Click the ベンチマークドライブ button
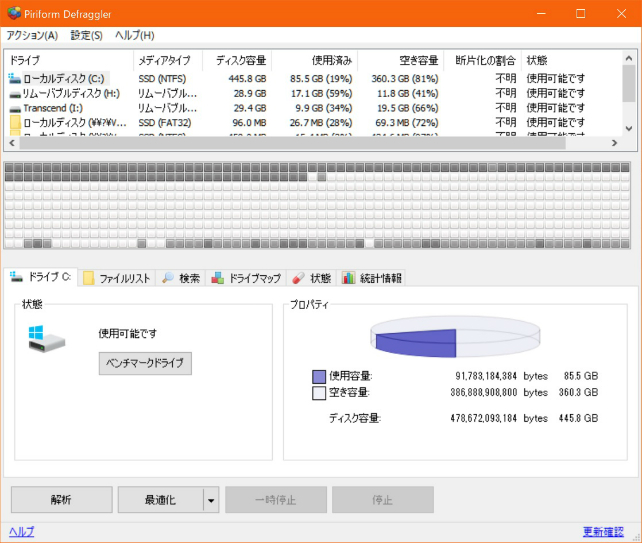The image size is (642, 543). [145, 363]
